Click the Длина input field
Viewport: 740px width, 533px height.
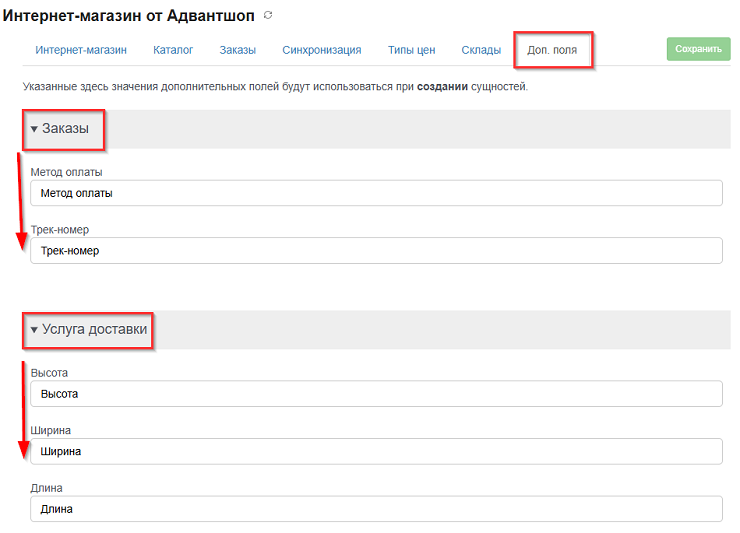376,509
